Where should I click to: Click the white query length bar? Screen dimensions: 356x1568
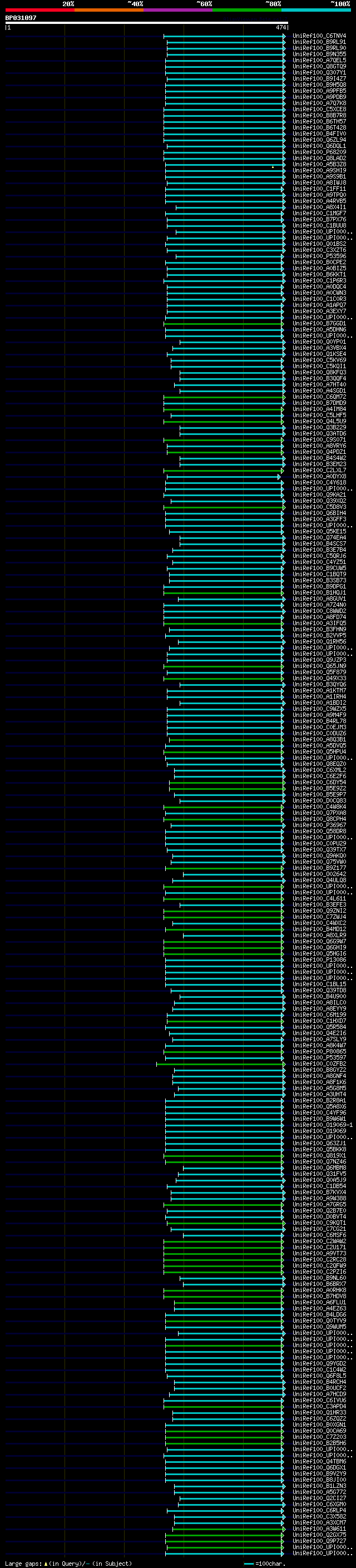pyautogui.click(x=147, y=22)
